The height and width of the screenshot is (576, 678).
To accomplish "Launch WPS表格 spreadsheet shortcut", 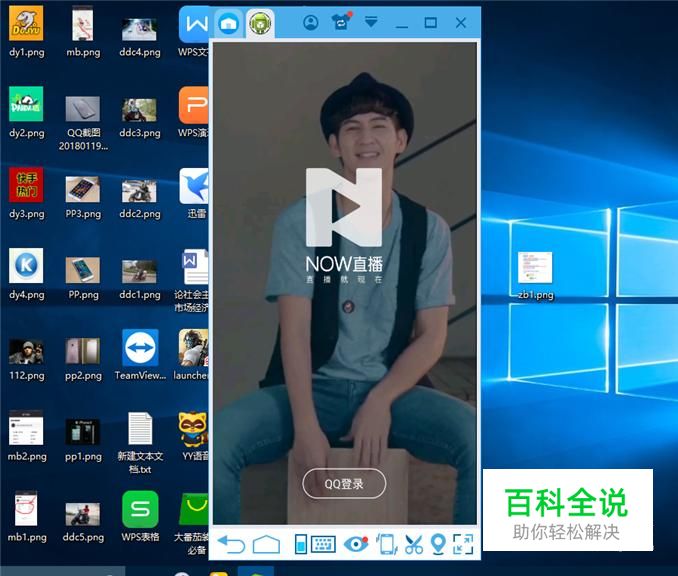I will tap(140, 517).
